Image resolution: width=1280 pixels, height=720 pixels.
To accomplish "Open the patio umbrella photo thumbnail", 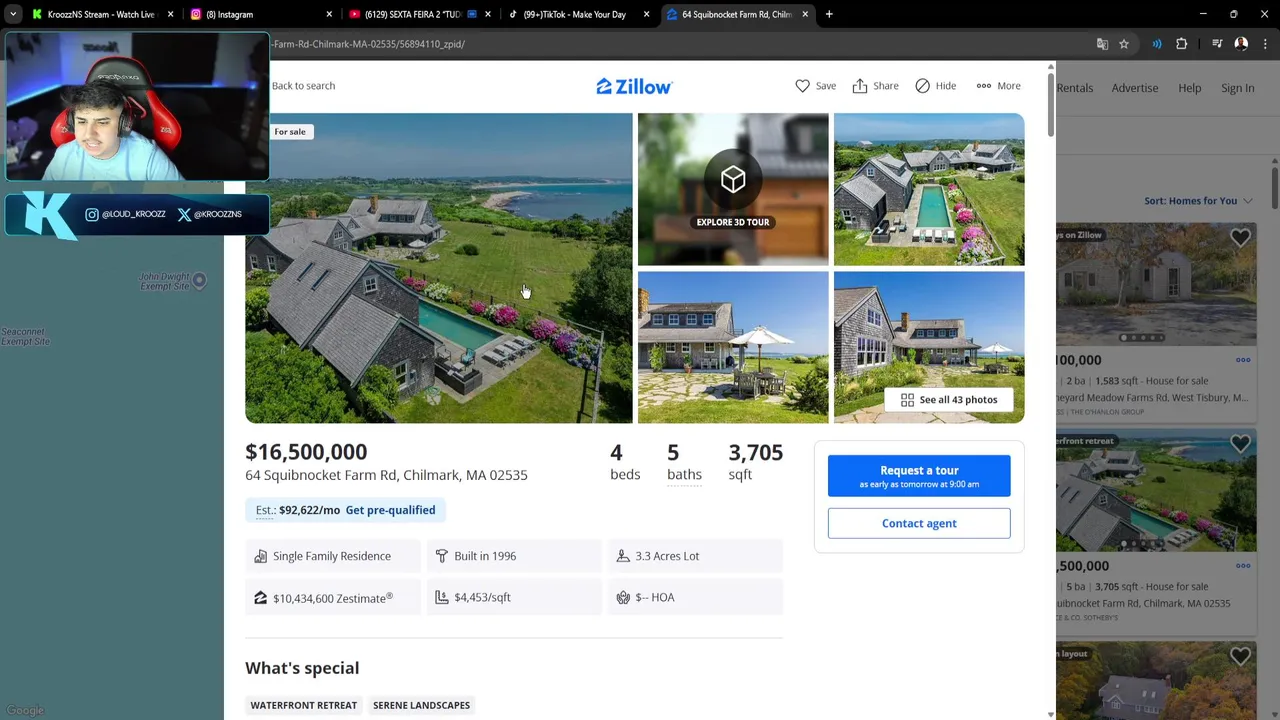I will click(733, 347).
